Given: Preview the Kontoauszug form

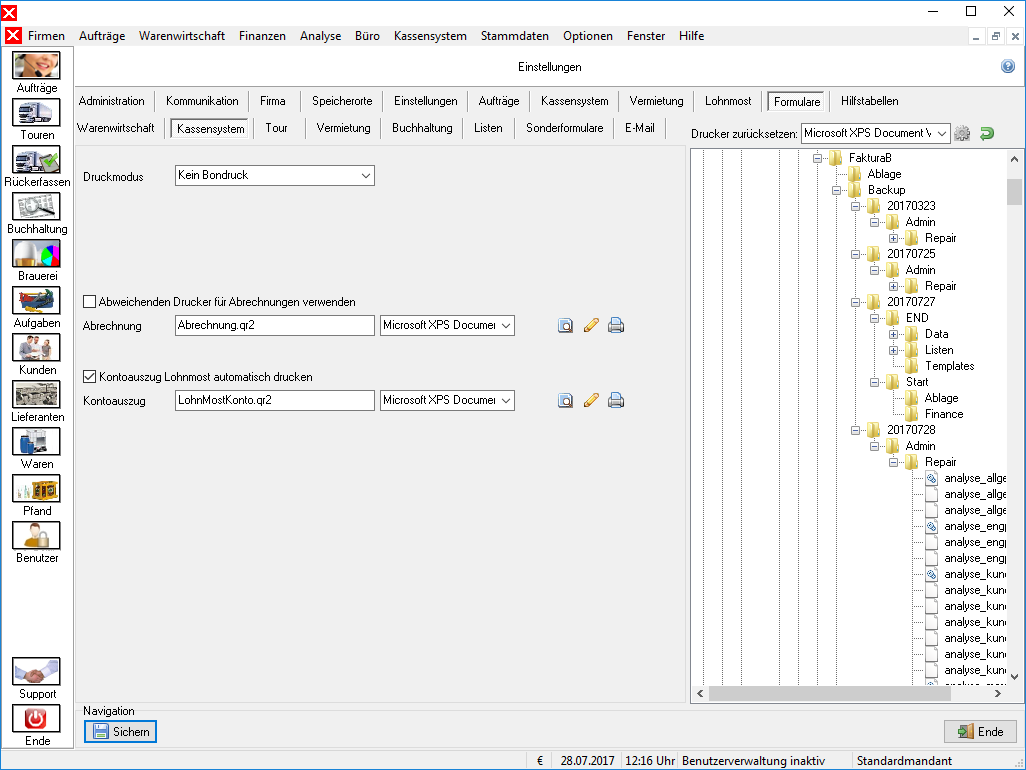Looking at the screenshot, I should coord(565,400).
